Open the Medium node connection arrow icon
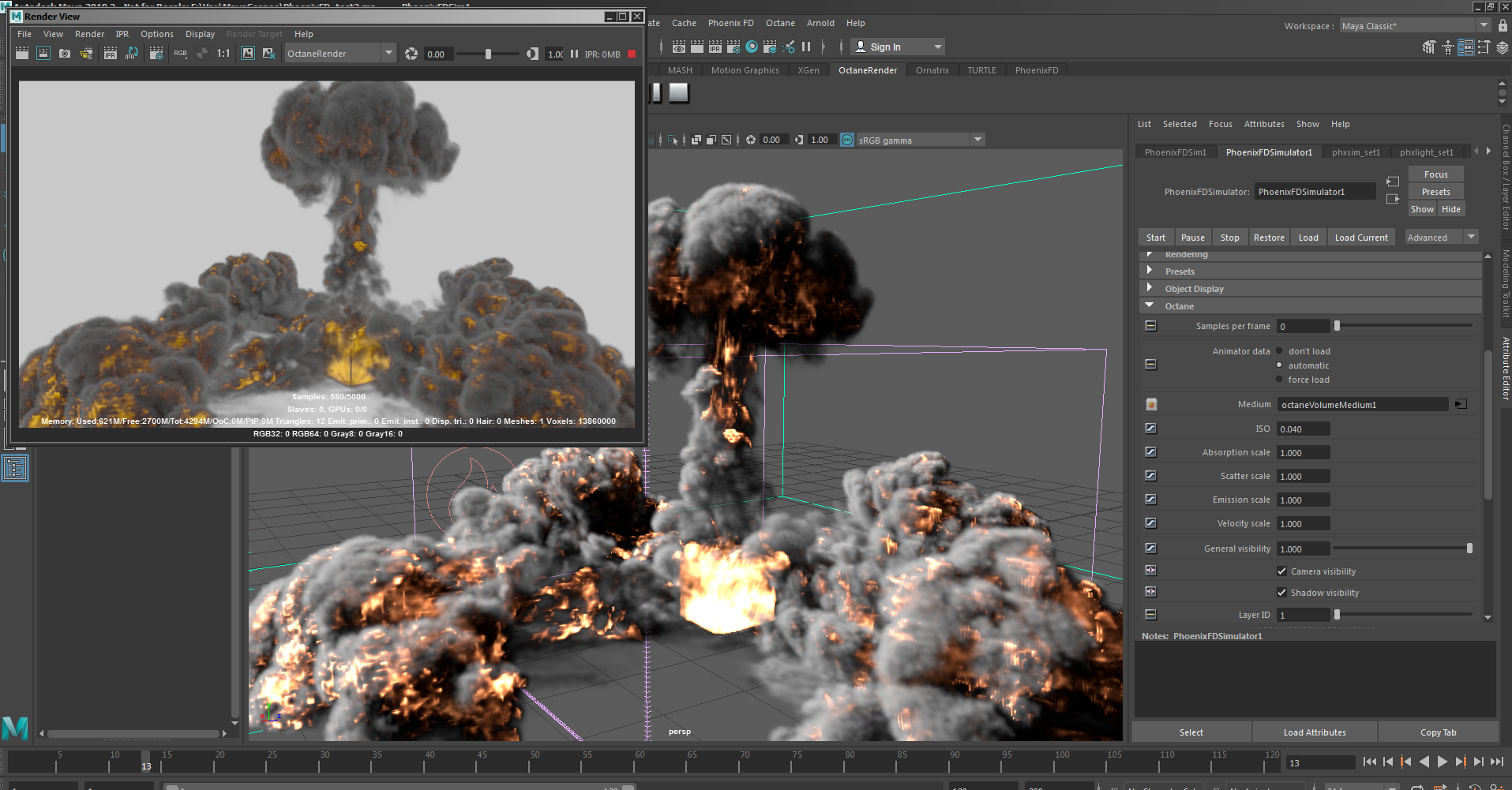 (x=1461, y=404)
